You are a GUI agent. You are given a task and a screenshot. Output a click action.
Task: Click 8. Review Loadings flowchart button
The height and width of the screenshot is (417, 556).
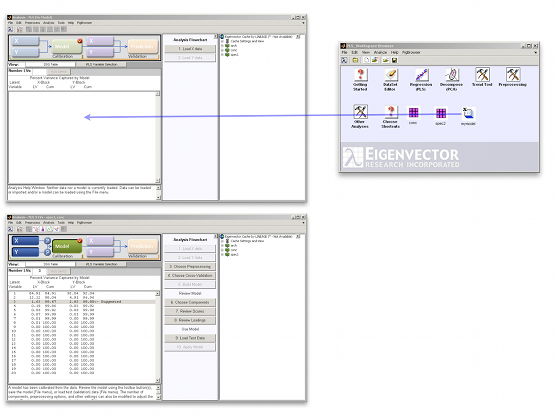click(190, 320)
